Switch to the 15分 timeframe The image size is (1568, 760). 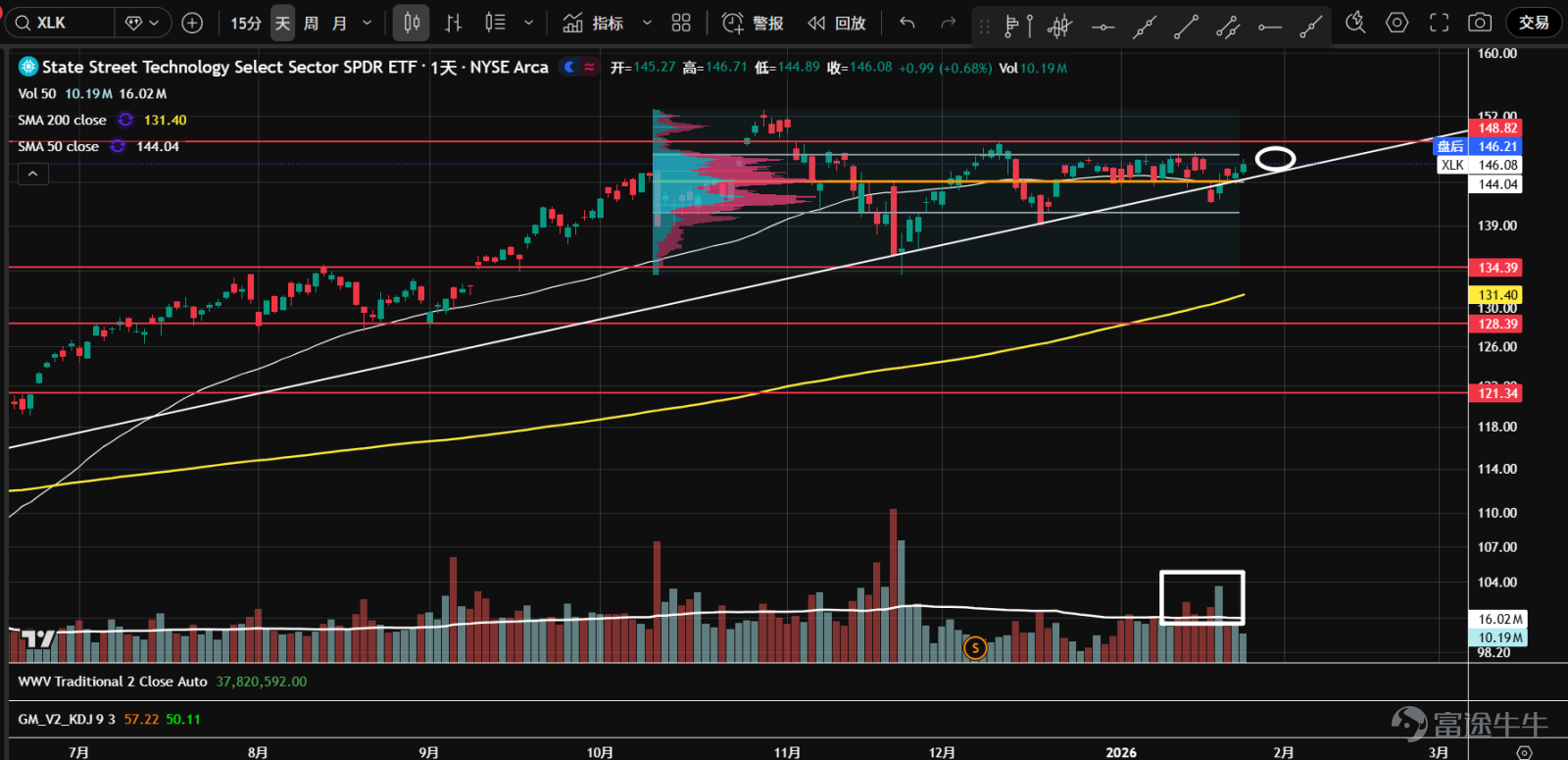[246, 23]
